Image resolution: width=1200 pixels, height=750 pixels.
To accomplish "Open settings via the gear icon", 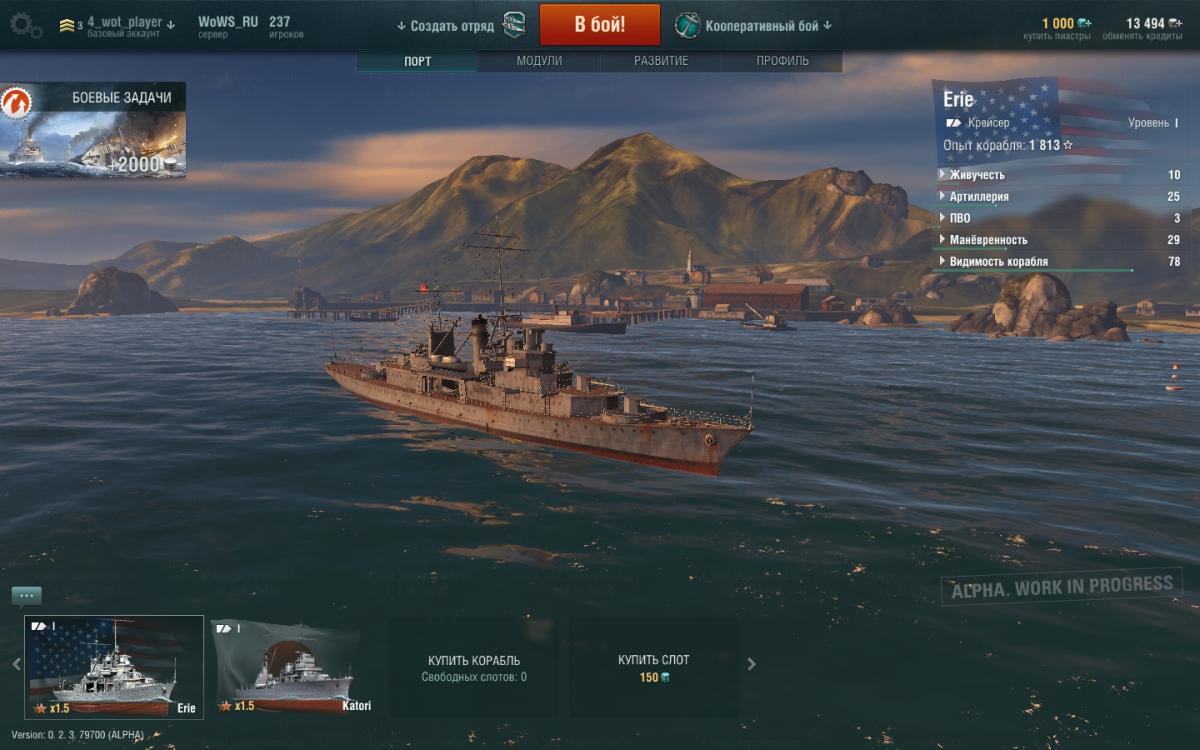I will (25, 25).
